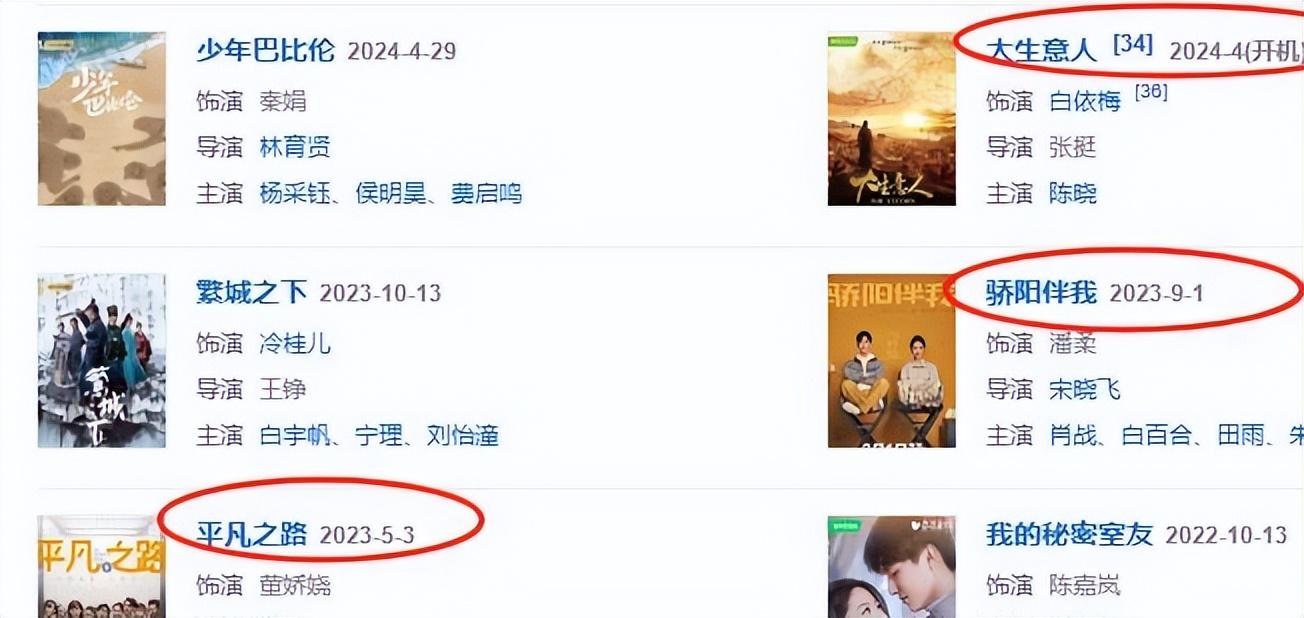1304x618 pixels.
Task: Select the 我的秘密室友 title link
Action: click(x=1069, y=535)
